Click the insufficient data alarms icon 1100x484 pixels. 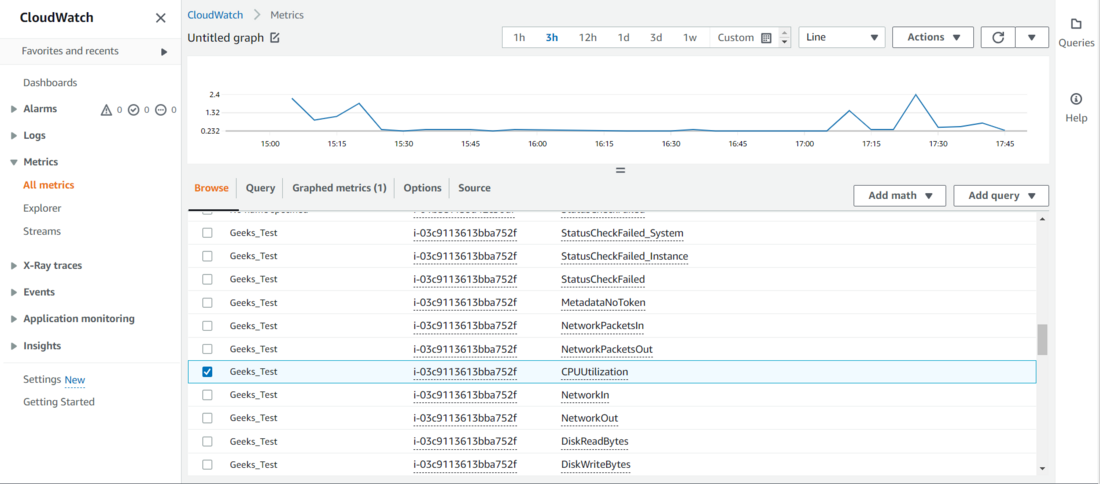point(161,109)
